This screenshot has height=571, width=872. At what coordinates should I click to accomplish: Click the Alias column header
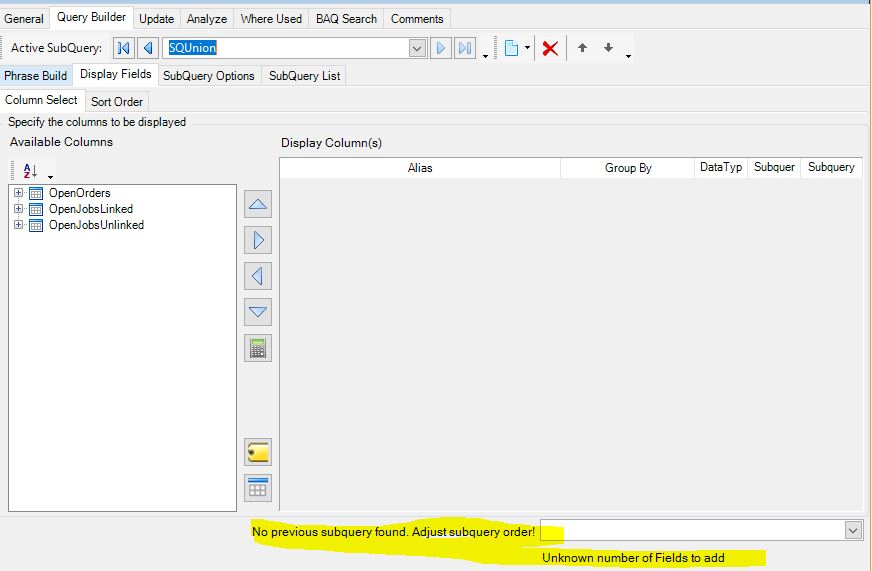[x=420, y=168]
